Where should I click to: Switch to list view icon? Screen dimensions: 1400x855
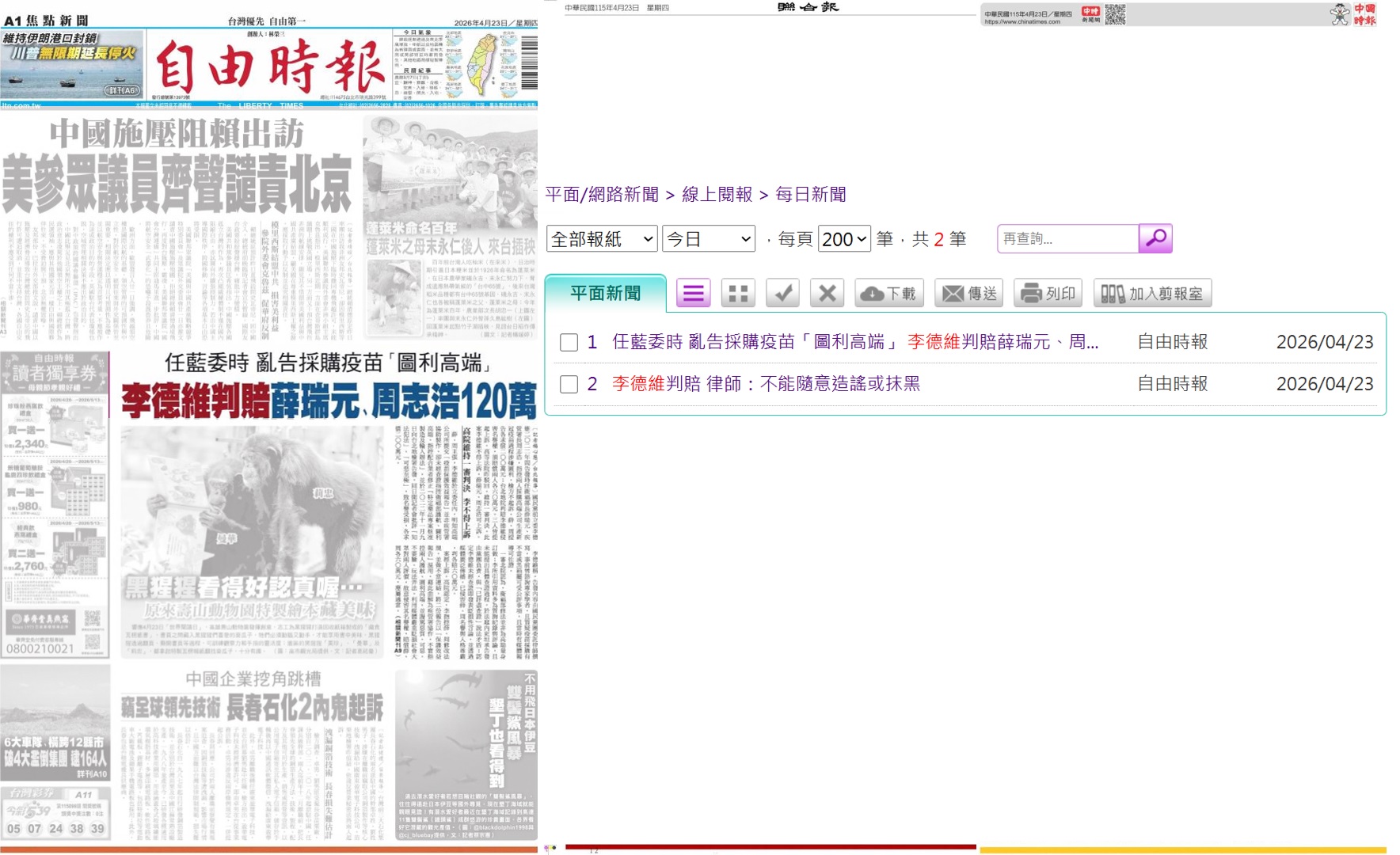pyautogui.click(x=693, y=294)
